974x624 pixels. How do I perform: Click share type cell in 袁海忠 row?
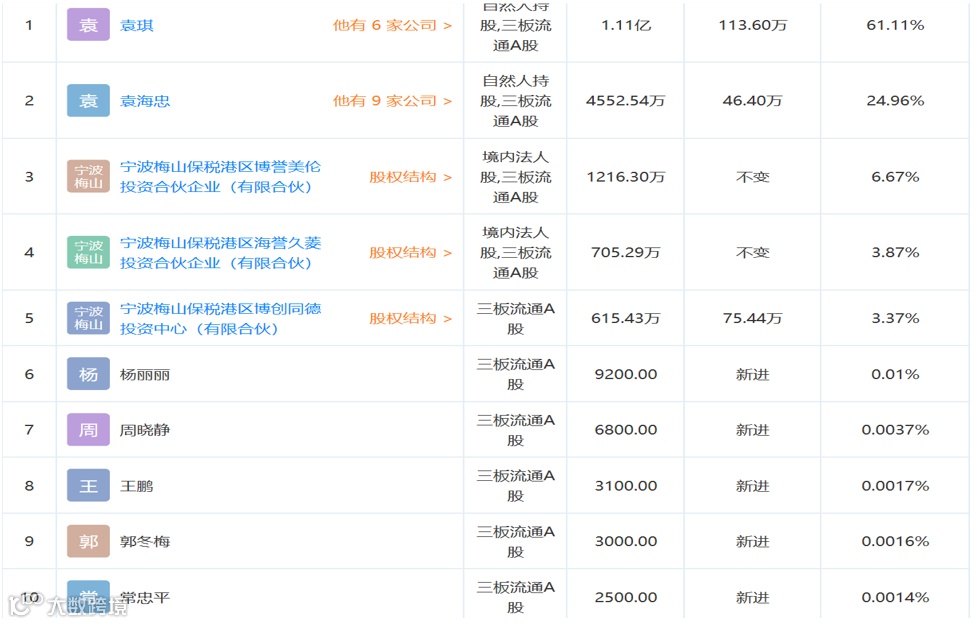click(516, 101)
